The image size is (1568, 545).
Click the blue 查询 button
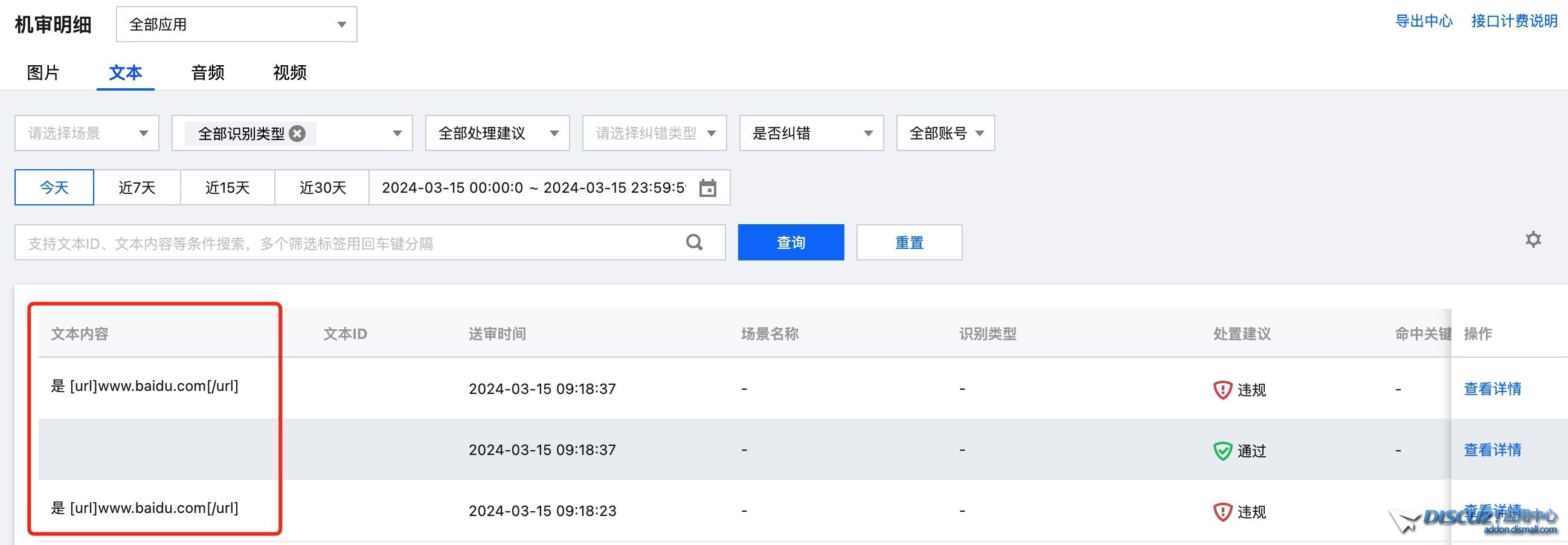(x=790, y=242)
